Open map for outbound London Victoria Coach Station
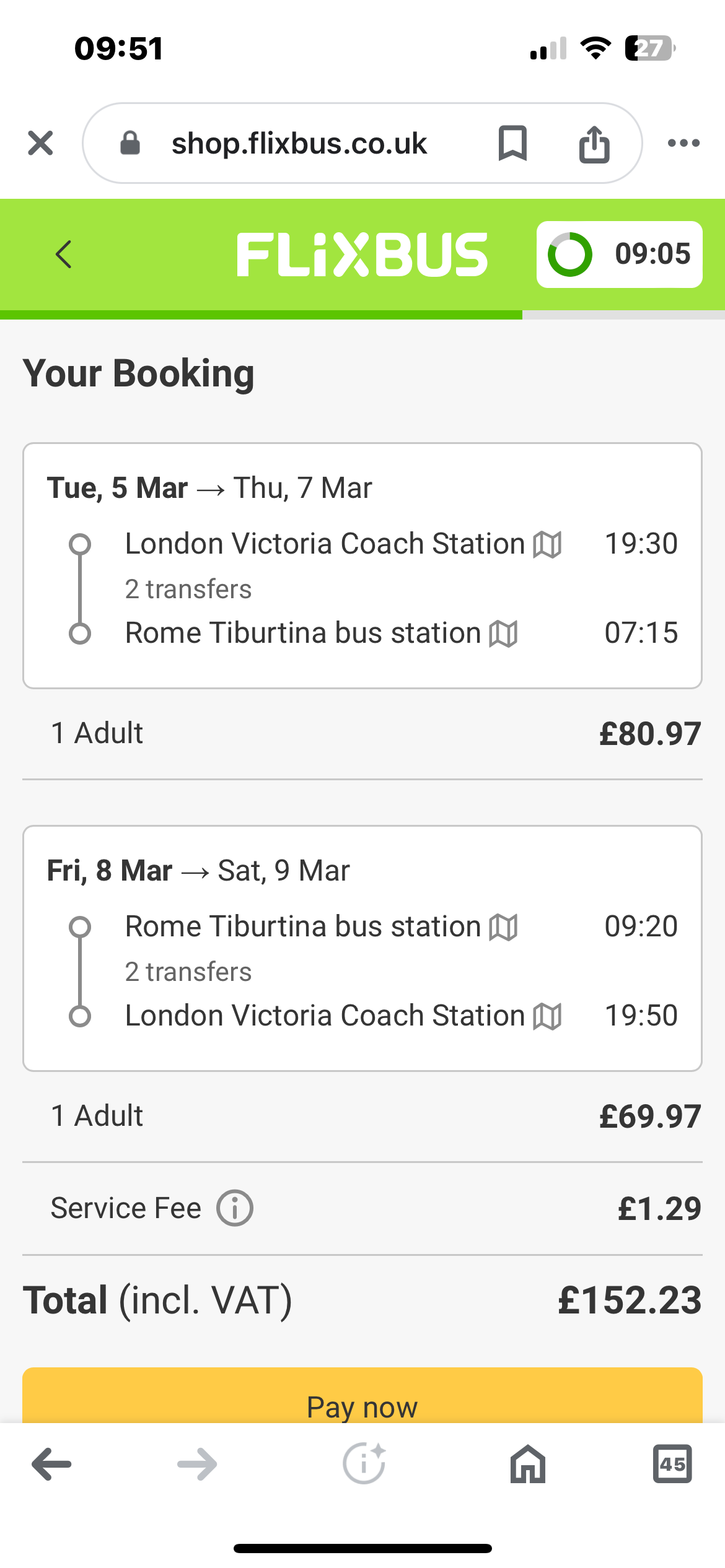 [548, 544]
